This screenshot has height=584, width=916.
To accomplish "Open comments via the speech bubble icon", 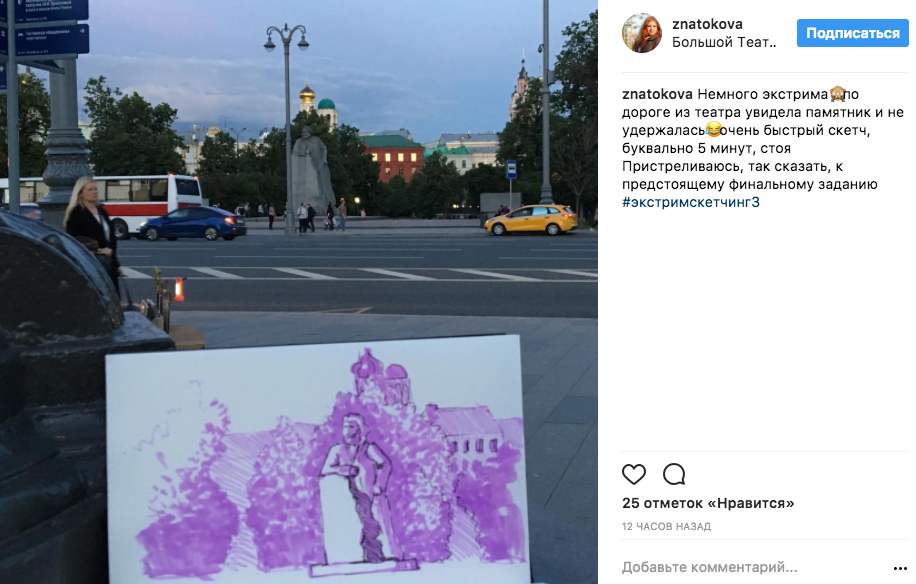I will pos(674,474).
